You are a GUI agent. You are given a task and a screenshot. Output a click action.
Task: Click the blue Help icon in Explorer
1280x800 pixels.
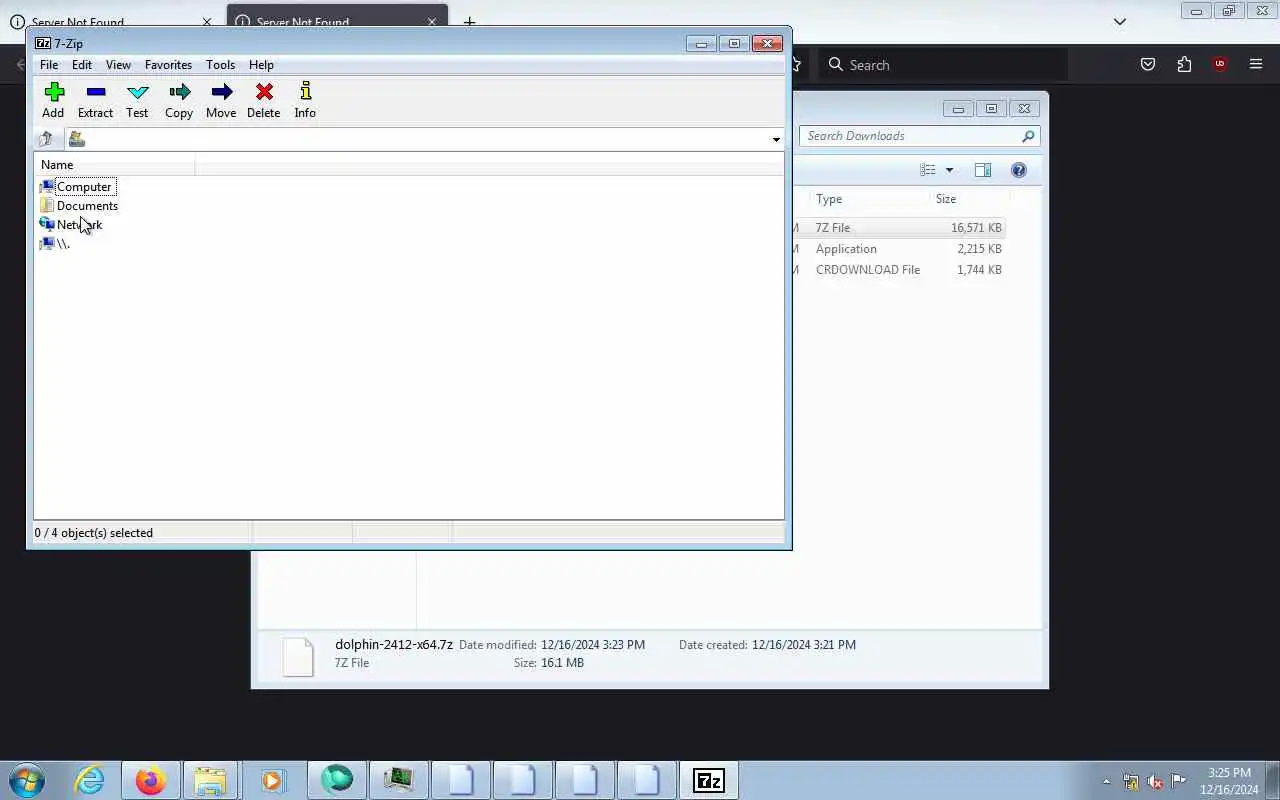(x=1019, y=170)
